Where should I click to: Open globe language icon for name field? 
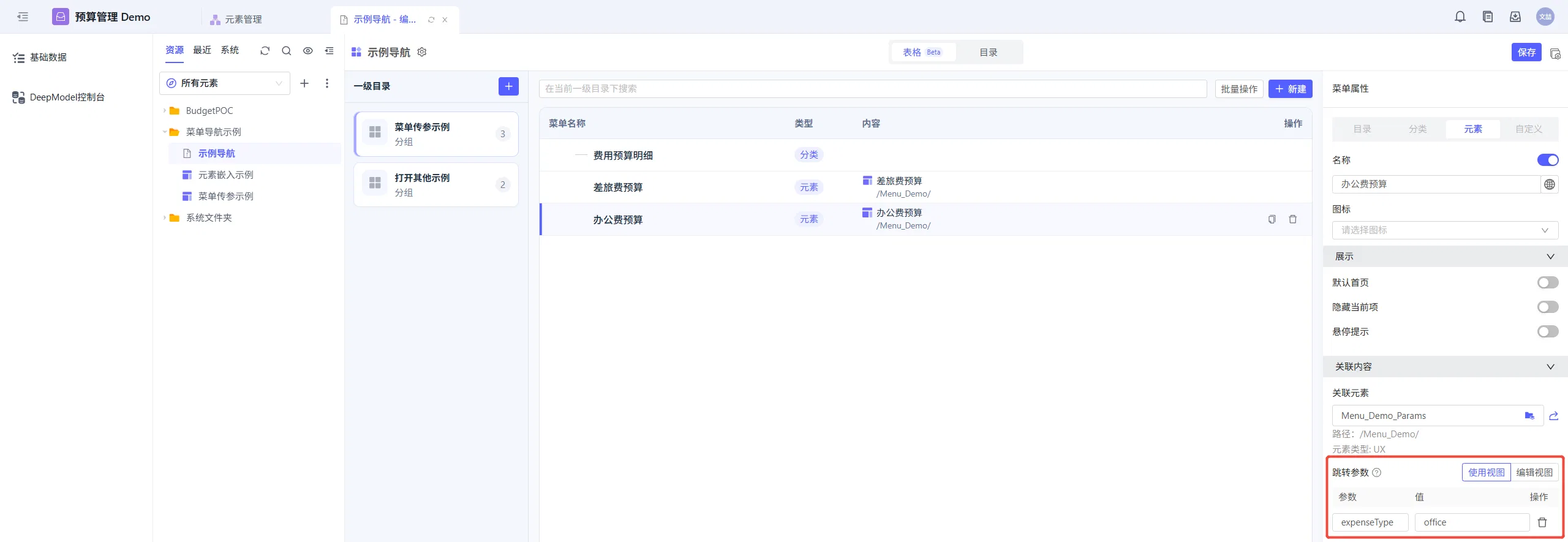coord(1550,184)
